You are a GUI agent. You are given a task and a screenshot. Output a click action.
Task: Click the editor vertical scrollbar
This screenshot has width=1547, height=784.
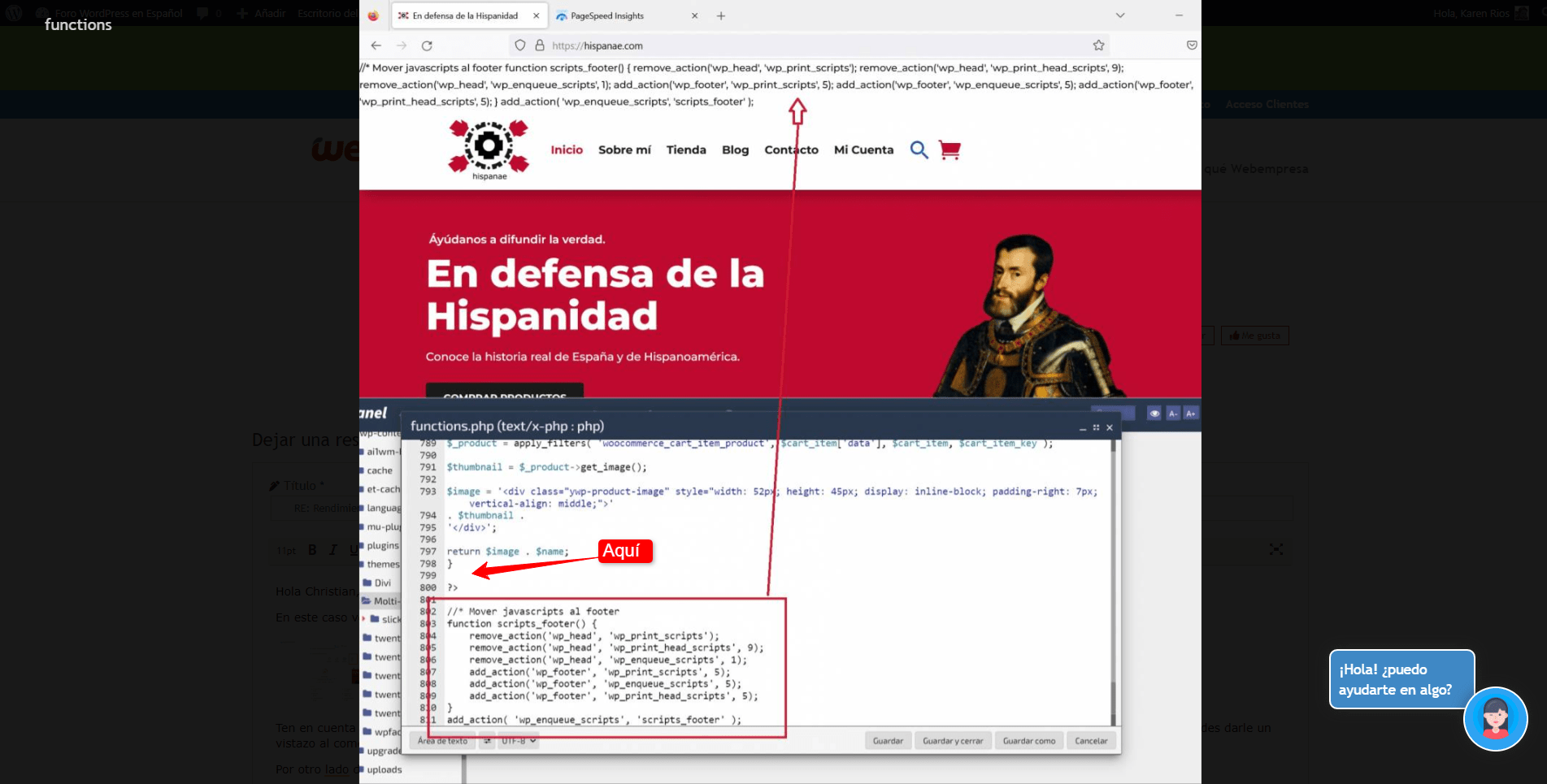pyautogui.click(x=1115, y=583)
